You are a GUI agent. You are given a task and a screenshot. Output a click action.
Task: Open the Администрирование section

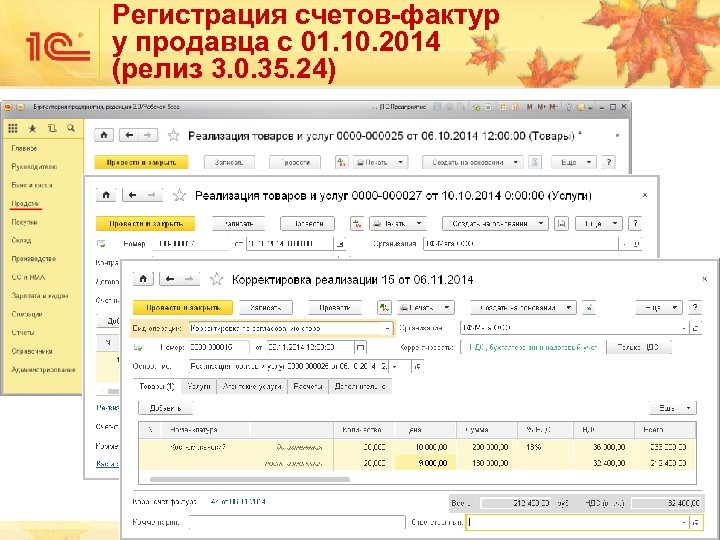(43, 370)
